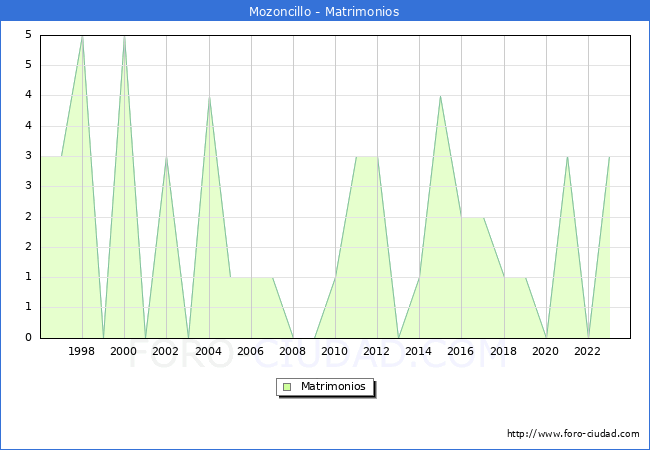Select the 1998 x-axis label

click(81, 351)
